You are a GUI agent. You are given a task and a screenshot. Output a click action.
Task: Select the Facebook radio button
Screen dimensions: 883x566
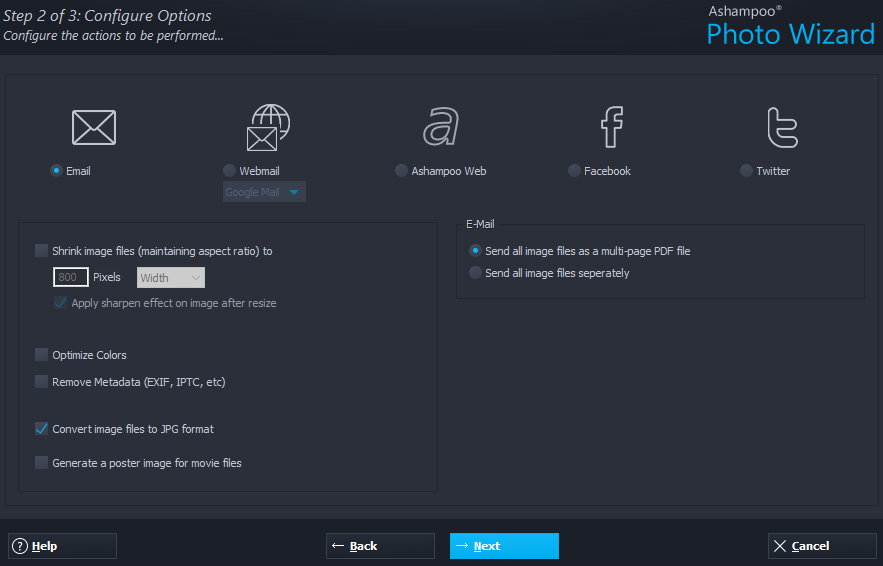574,171
